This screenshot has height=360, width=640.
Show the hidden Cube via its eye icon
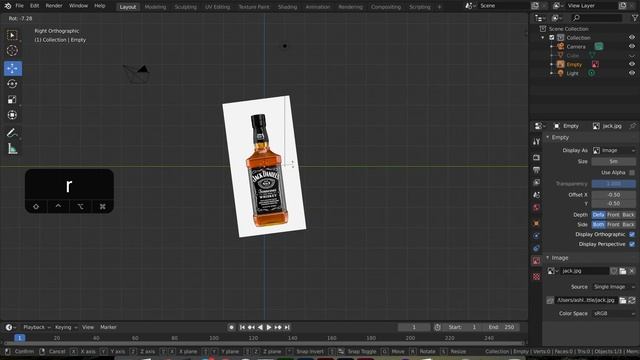click(632, 56)
